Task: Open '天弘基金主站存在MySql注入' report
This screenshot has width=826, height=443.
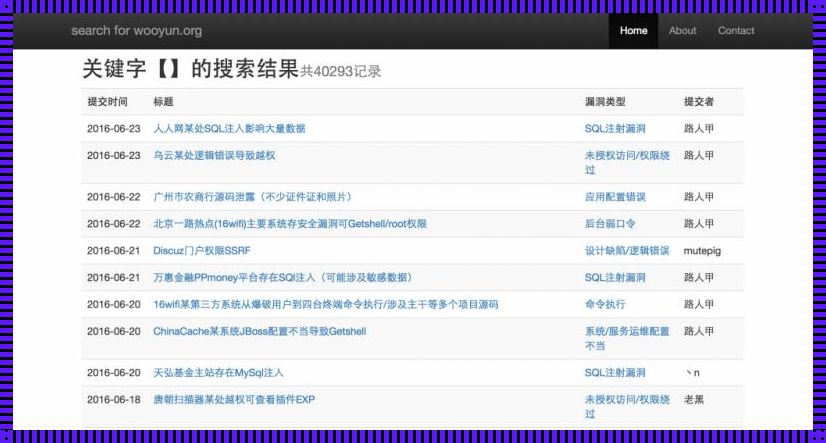Action: pos(218,373)
